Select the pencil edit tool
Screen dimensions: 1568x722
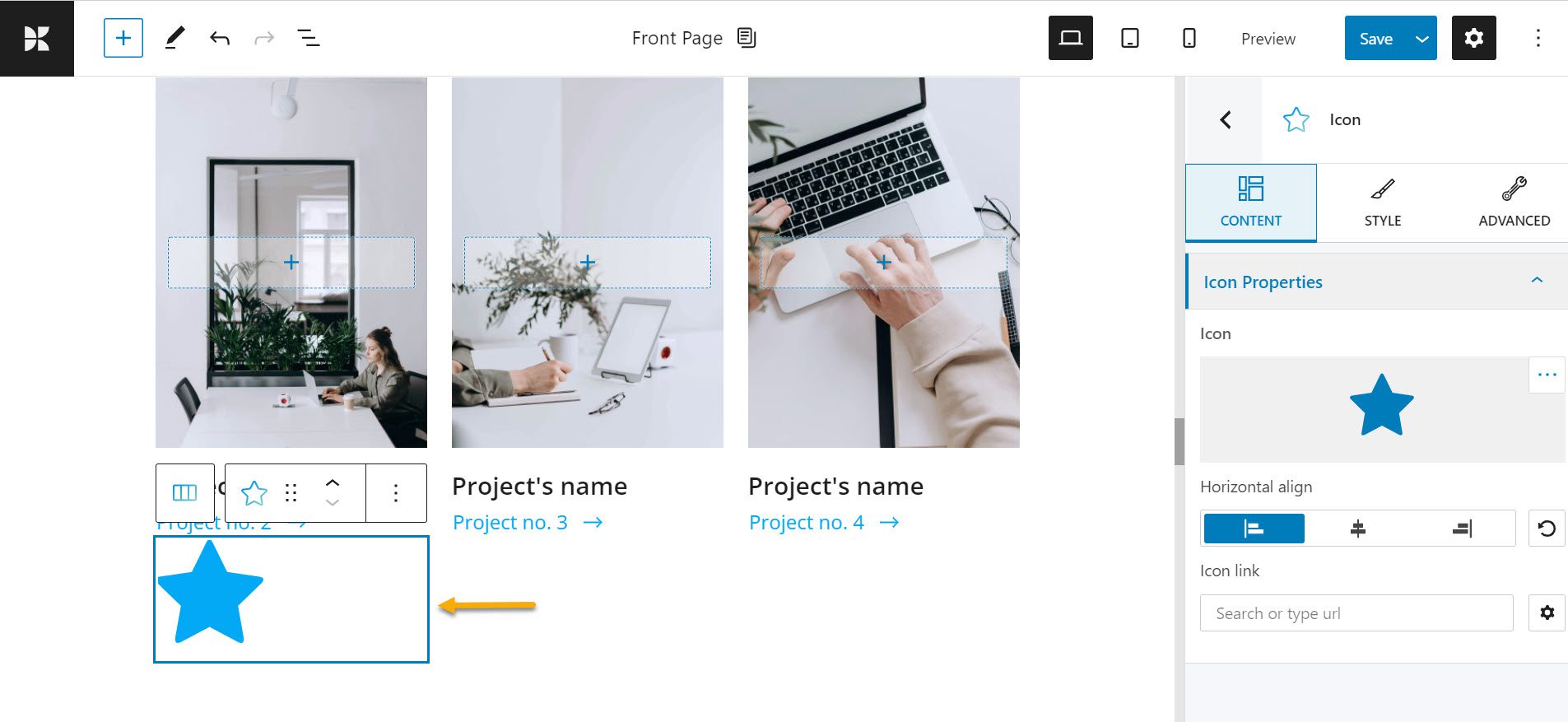coord(174,38)
